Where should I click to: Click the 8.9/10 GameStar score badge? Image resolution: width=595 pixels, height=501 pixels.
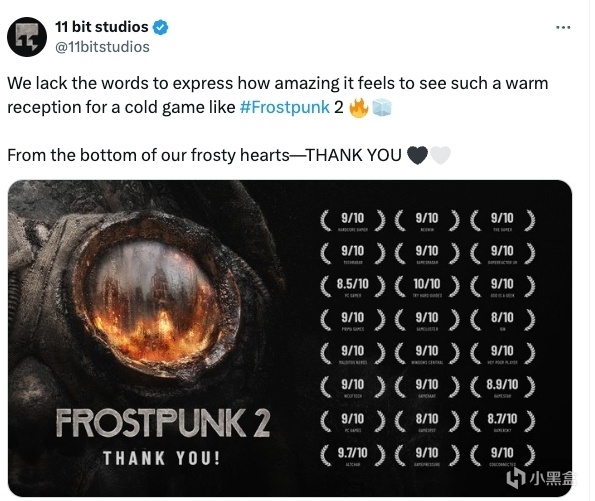pyautogui.click(x=502, y=388)
